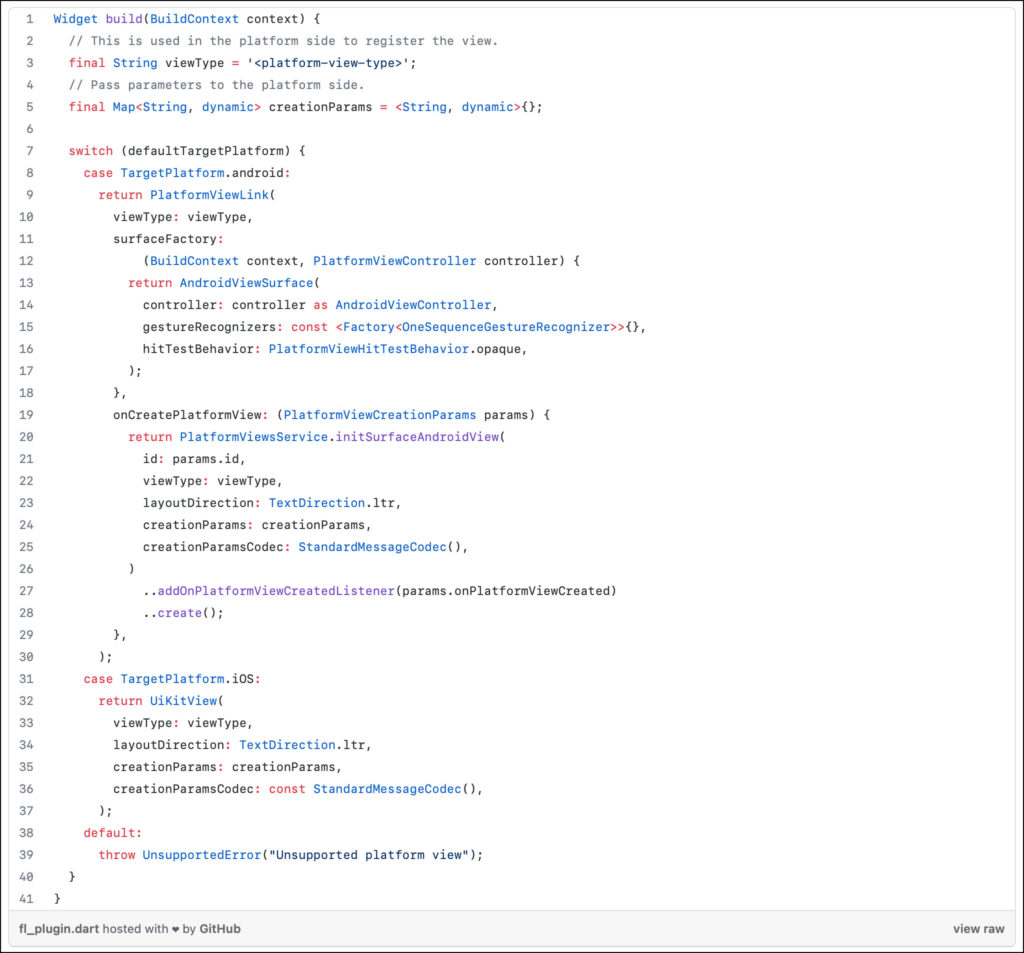Click the default: keyword
Screen dimensions: 1024x953
pos(112,832)
